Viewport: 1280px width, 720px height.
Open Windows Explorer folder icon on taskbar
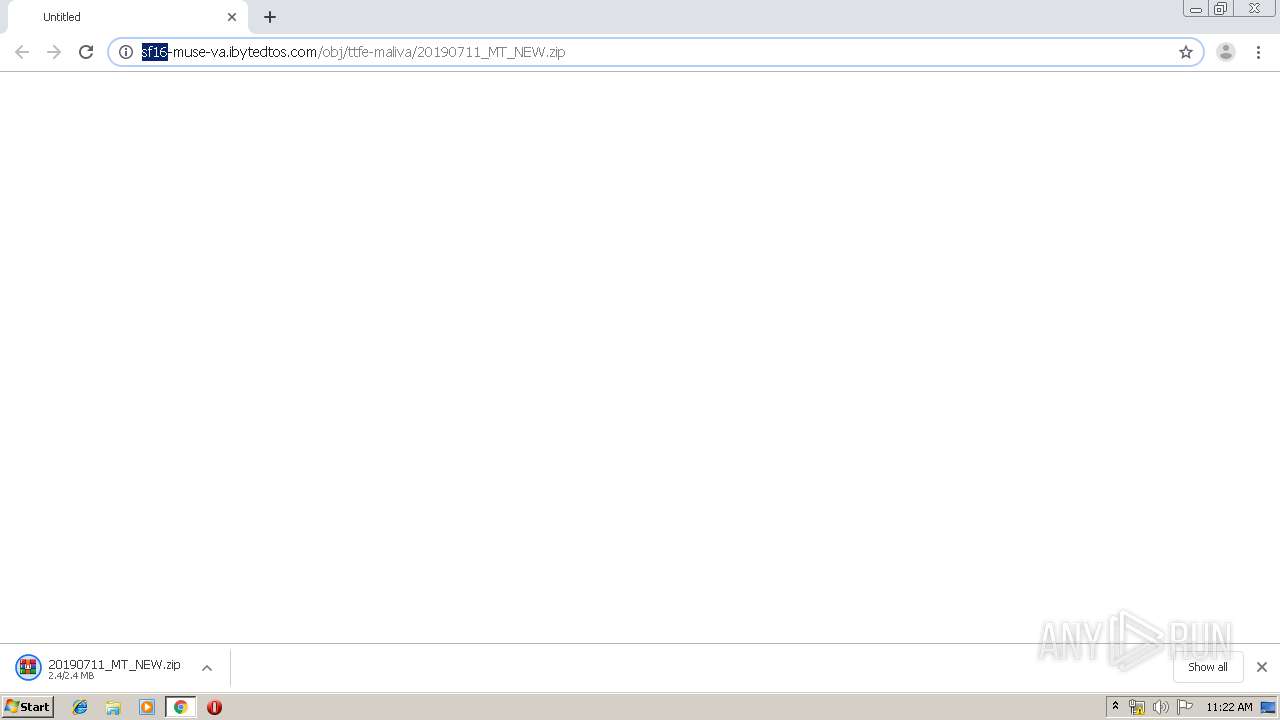(113, 707)
